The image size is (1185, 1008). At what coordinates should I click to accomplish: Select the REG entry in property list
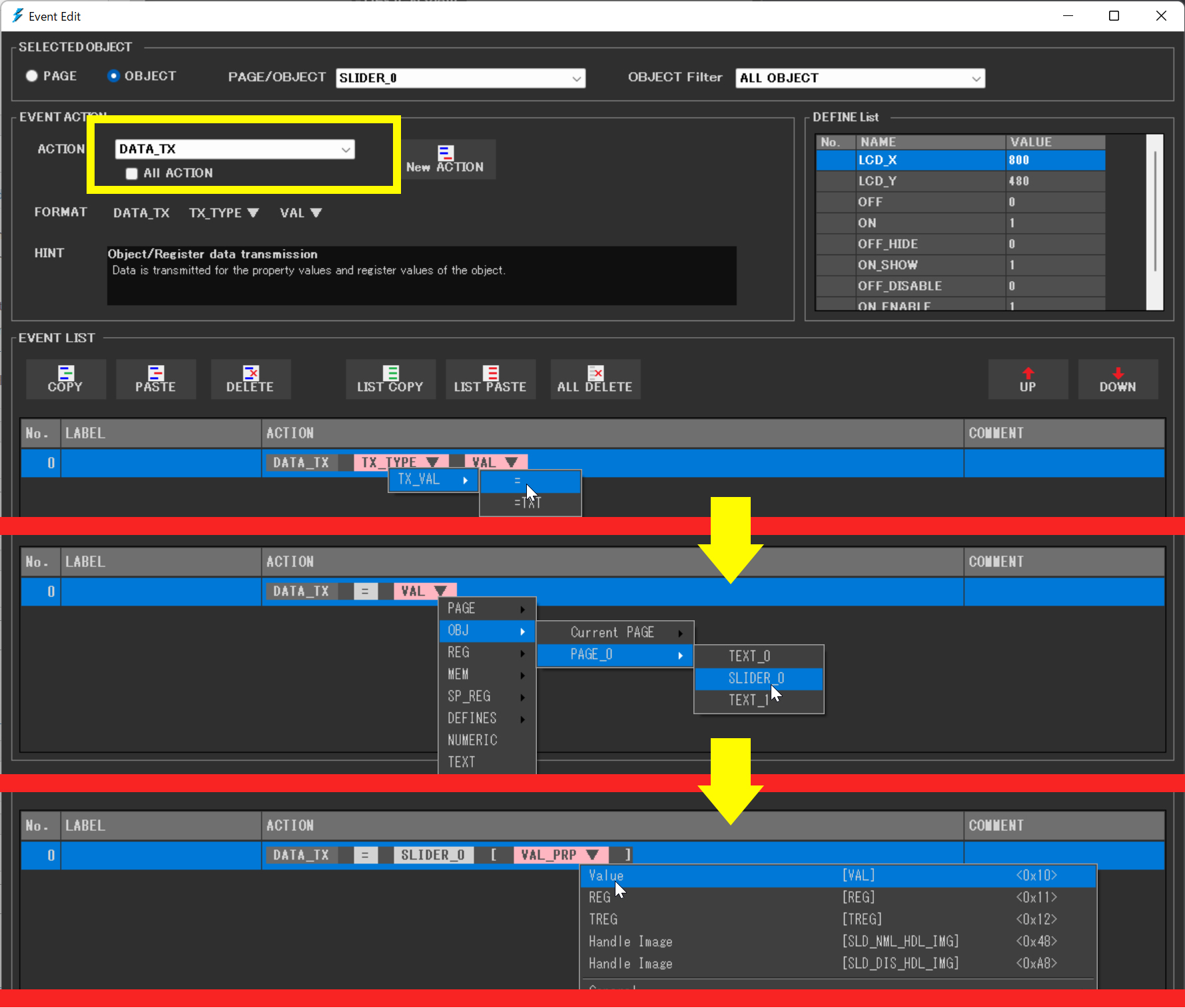point(599,897)
